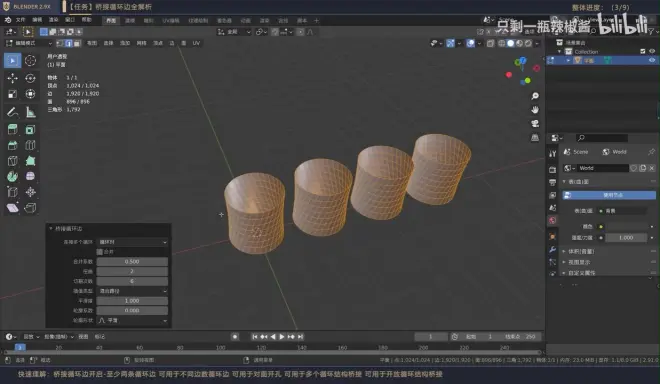Toggle Collection exclude checkbox in outliner

click(643, 51)
